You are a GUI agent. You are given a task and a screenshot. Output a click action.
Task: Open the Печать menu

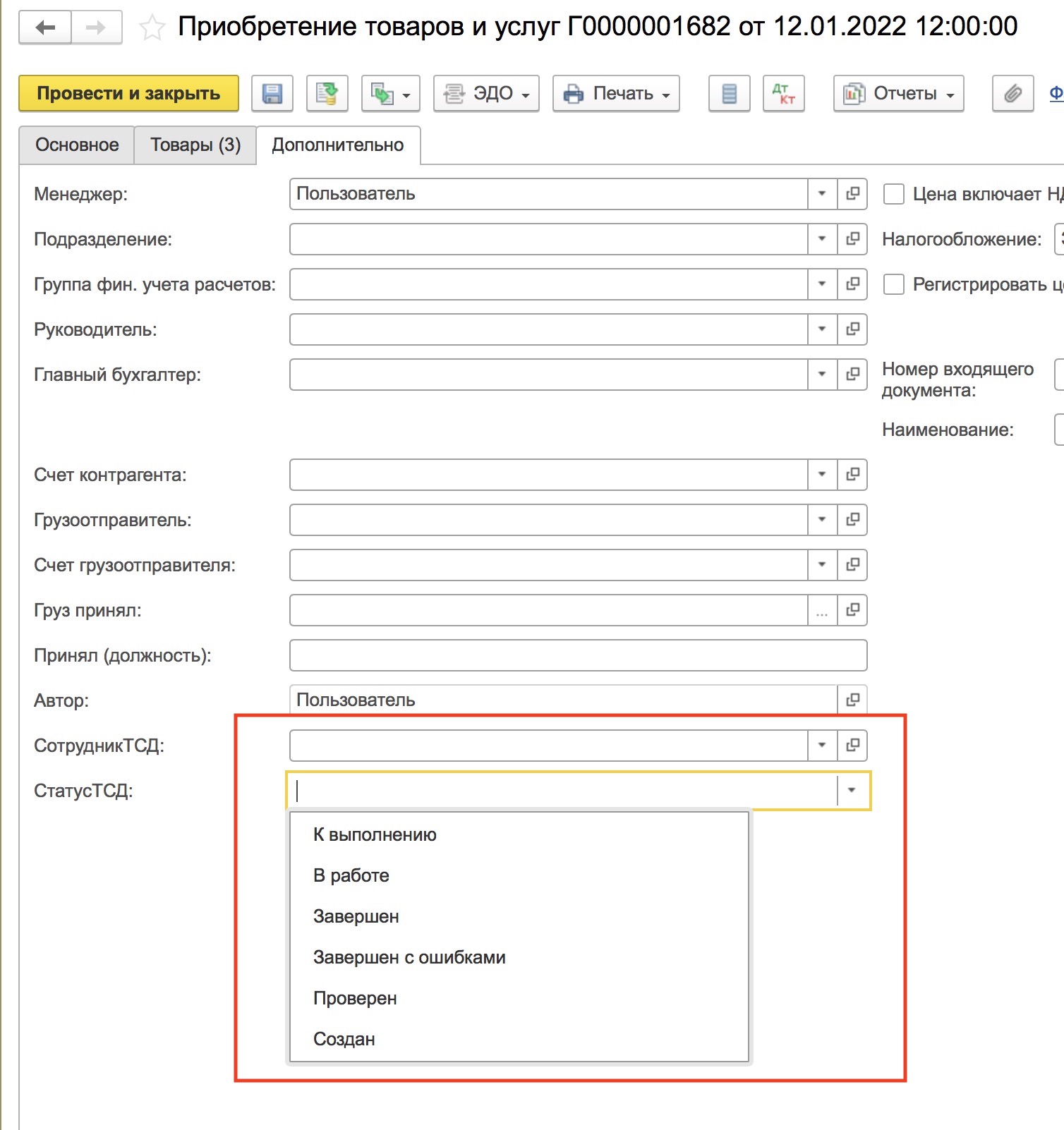(616, 94)
